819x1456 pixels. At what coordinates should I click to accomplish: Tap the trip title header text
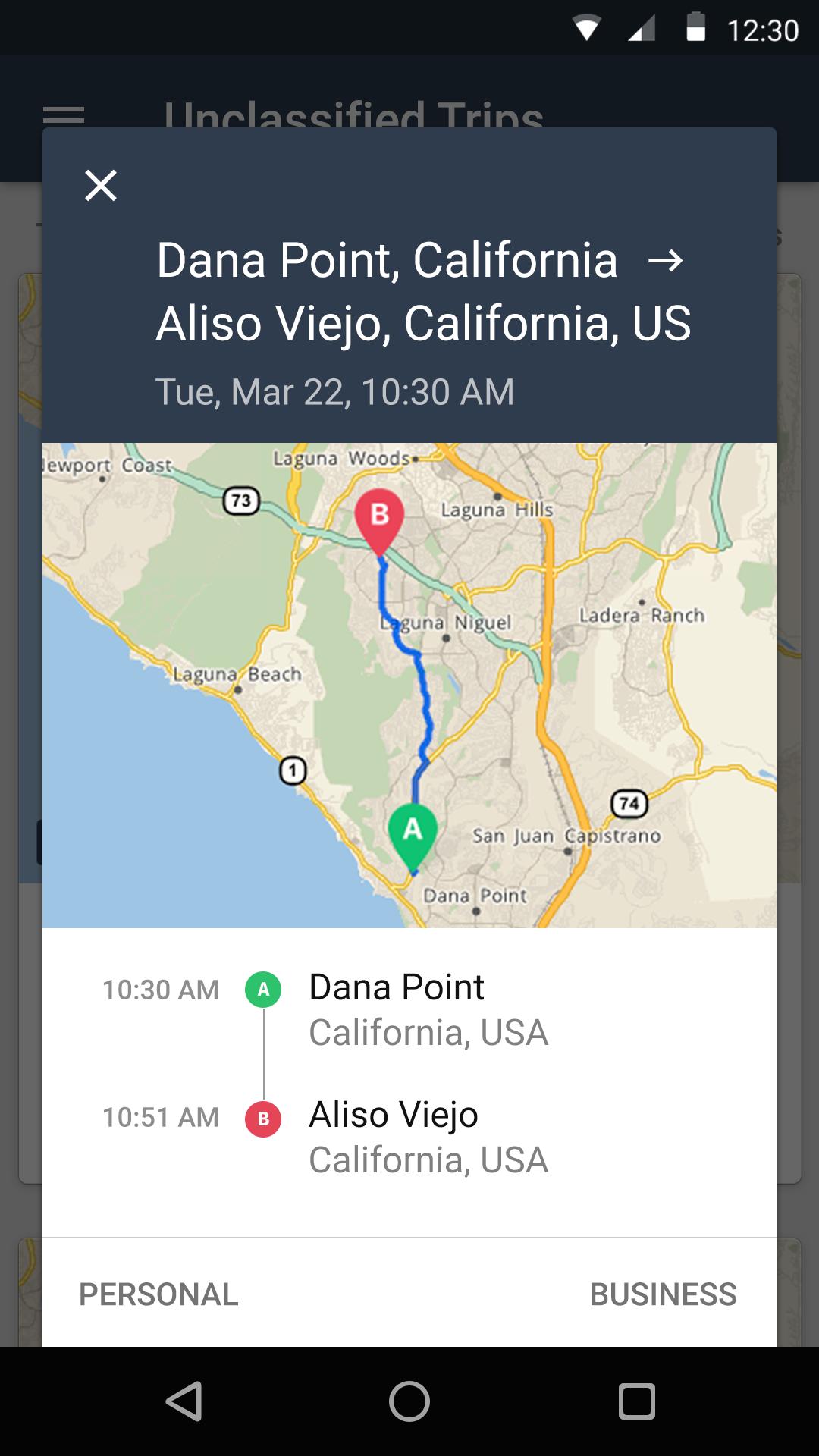click(x=423, y=292)
